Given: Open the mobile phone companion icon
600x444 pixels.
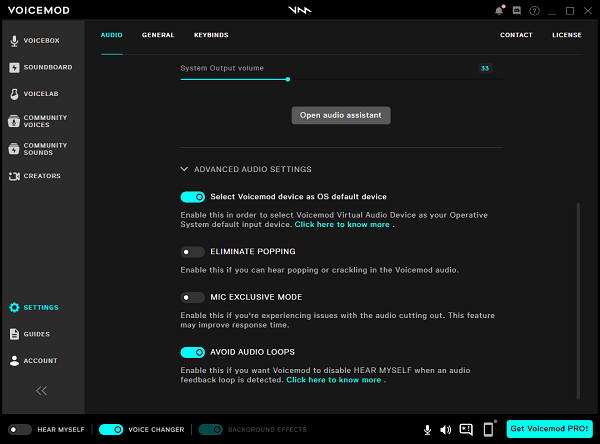Looking at the screenshot, I should (489, 429).
